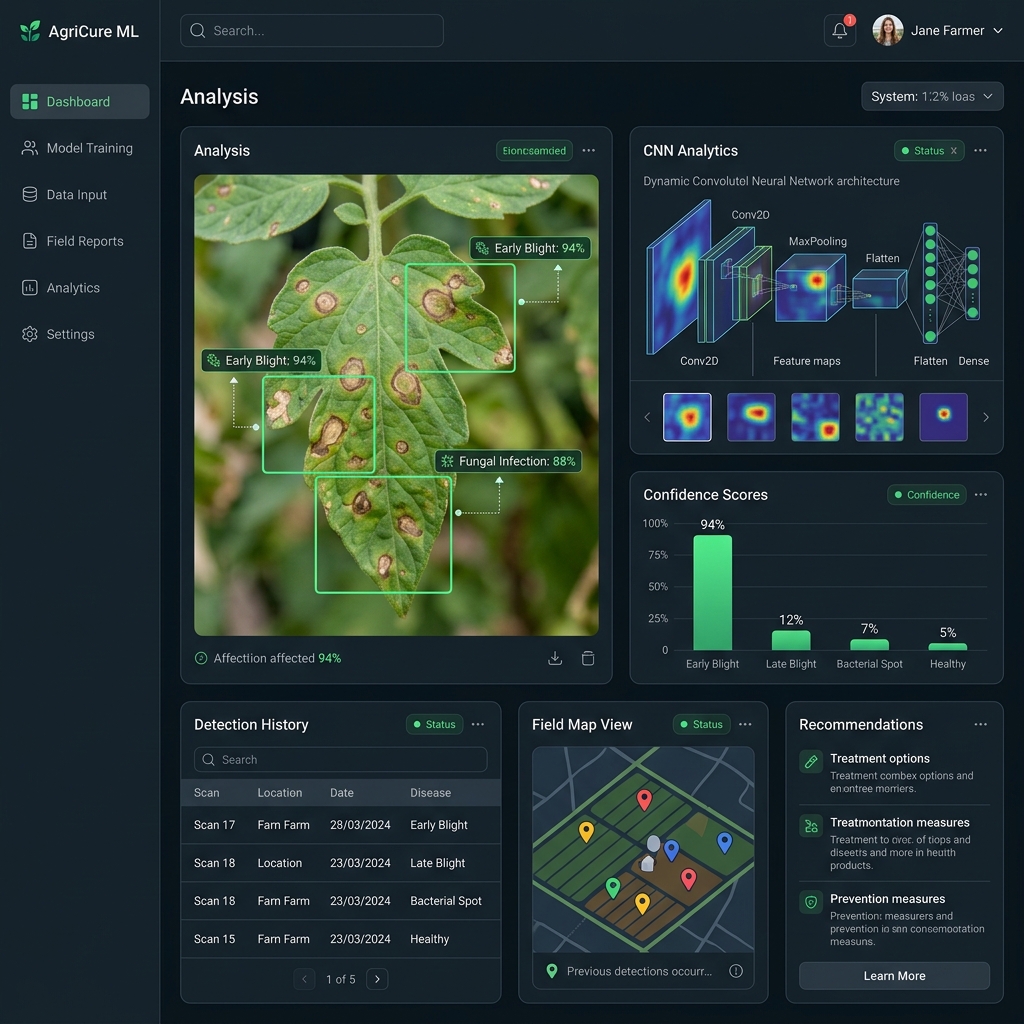Viewport: 1024px width, 1024px height.
Task: Click the rightmost blue map pin
Action: pos(724,842)
